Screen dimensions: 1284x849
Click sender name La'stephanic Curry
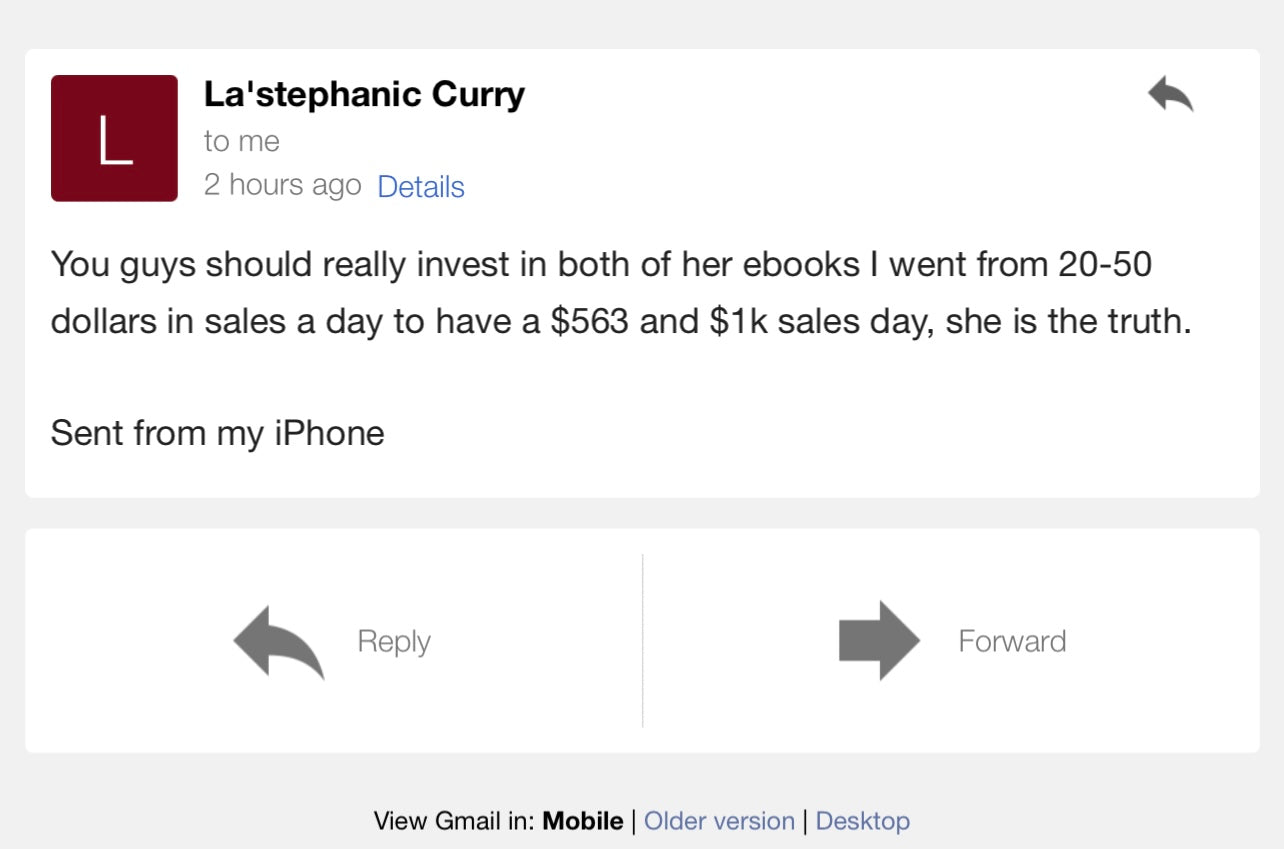[364, 95]
